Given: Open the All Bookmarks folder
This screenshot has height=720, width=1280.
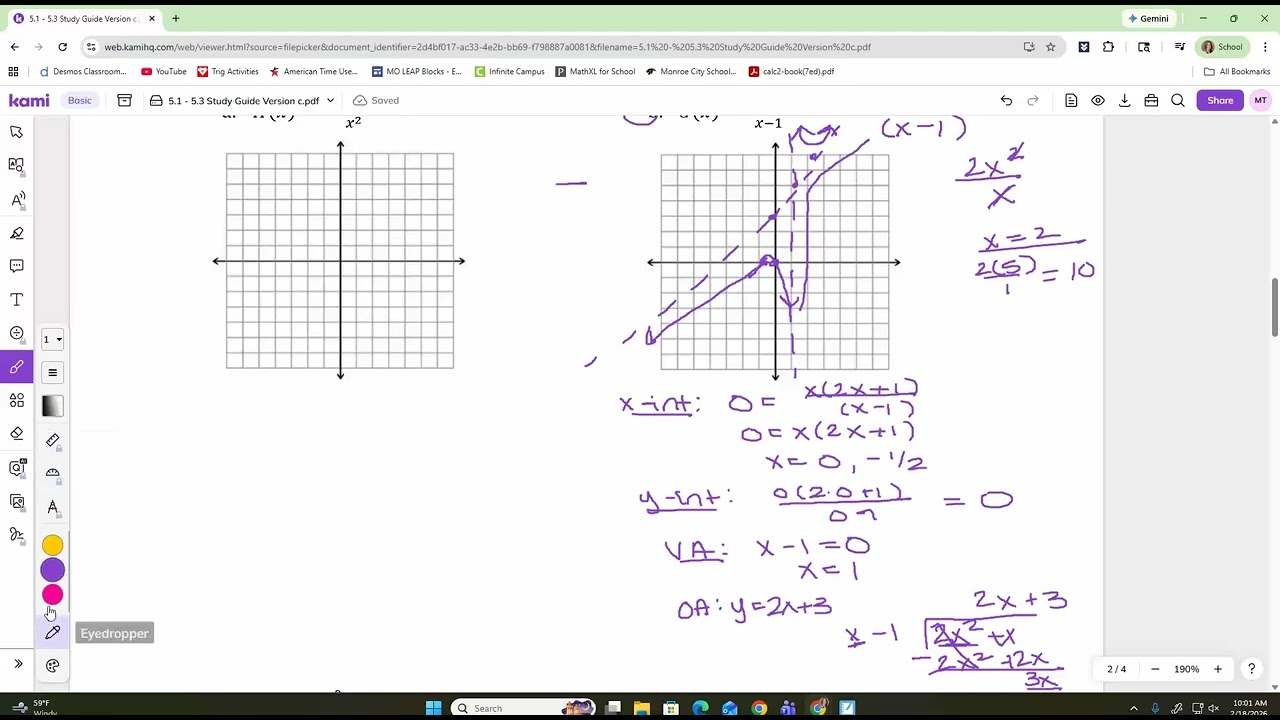Looking at the screenshot, I should [x=1237, y=71].
